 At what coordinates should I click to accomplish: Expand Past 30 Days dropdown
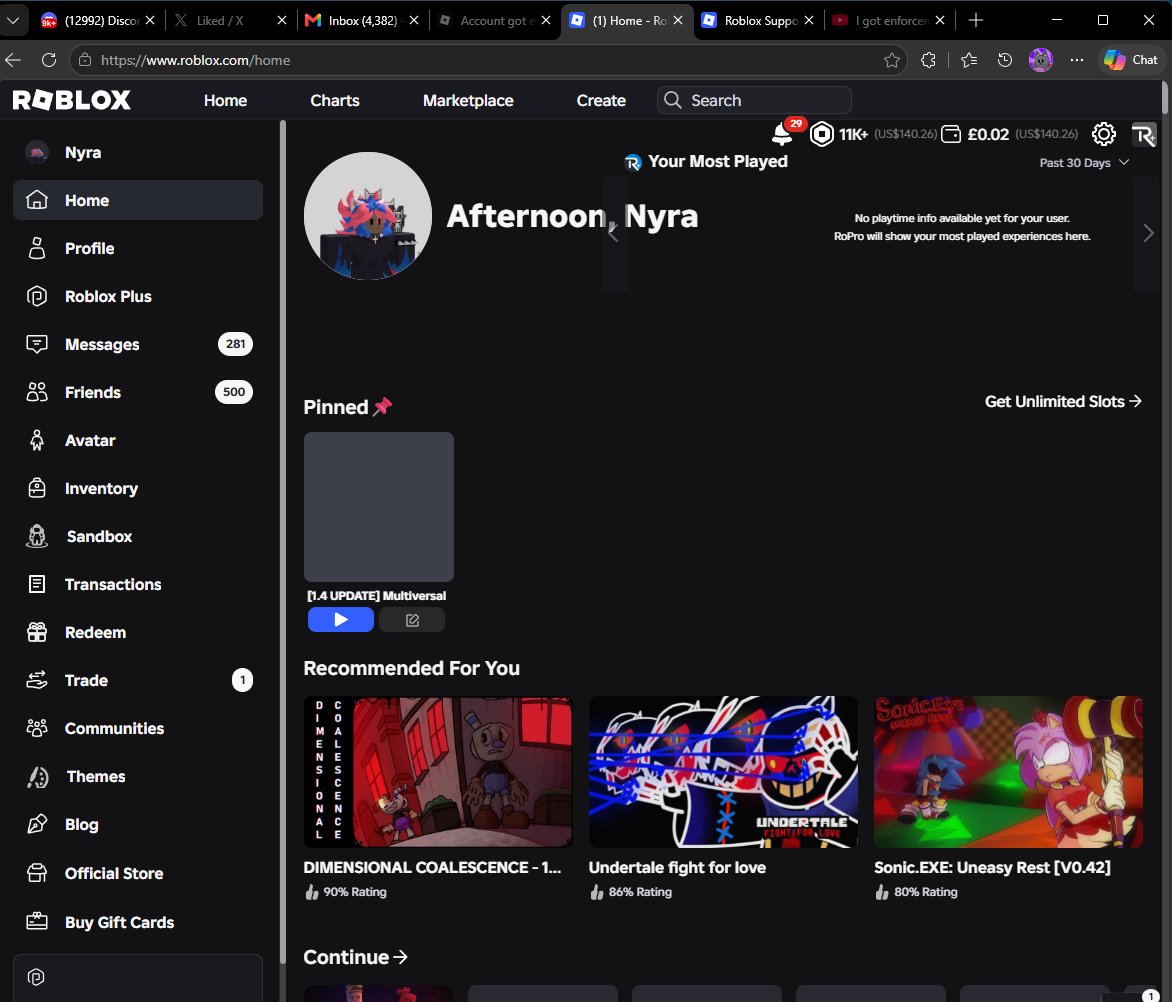click(1084, 163)
